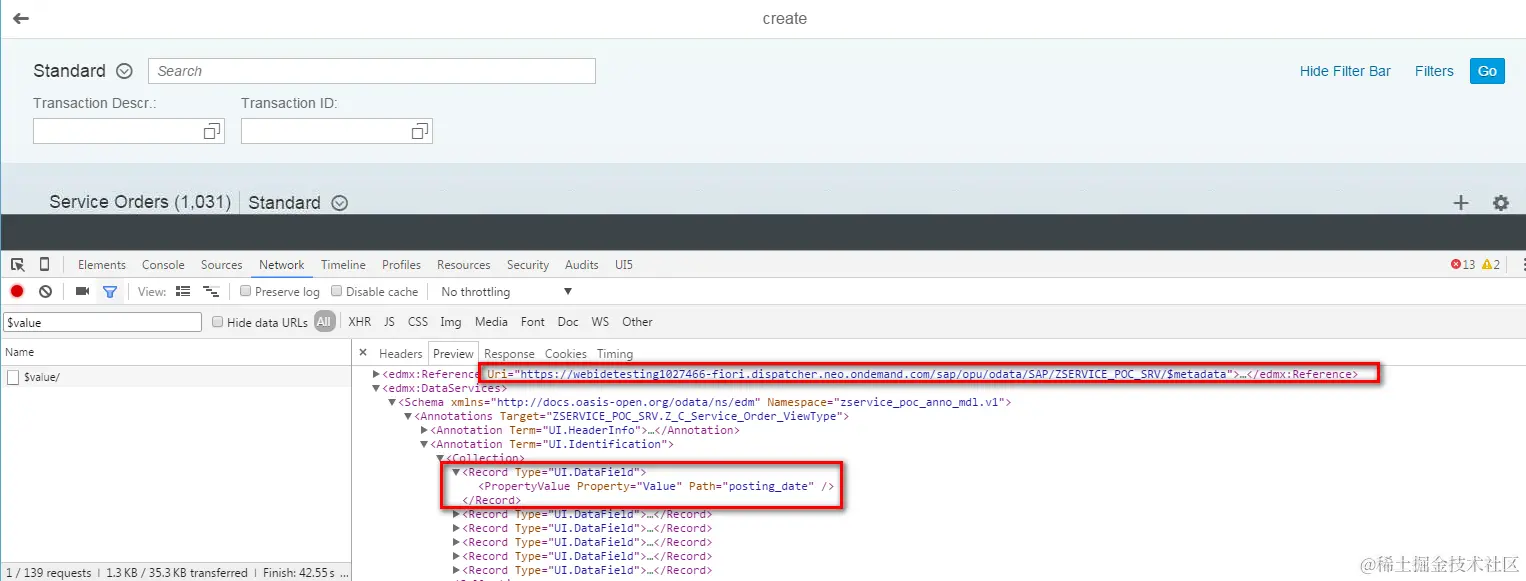Switch to the Headers tab
The image size is (1526, 581).
[401, 354]
